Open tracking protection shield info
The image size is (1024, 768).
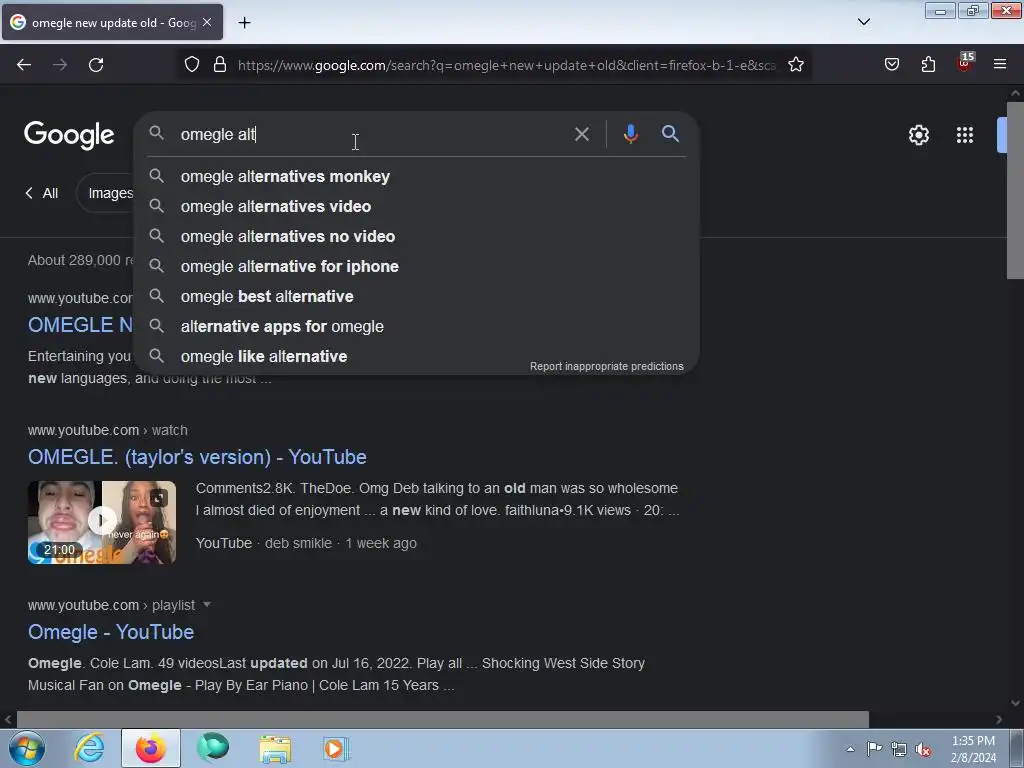pyautogui.click(x=191, y=65)
